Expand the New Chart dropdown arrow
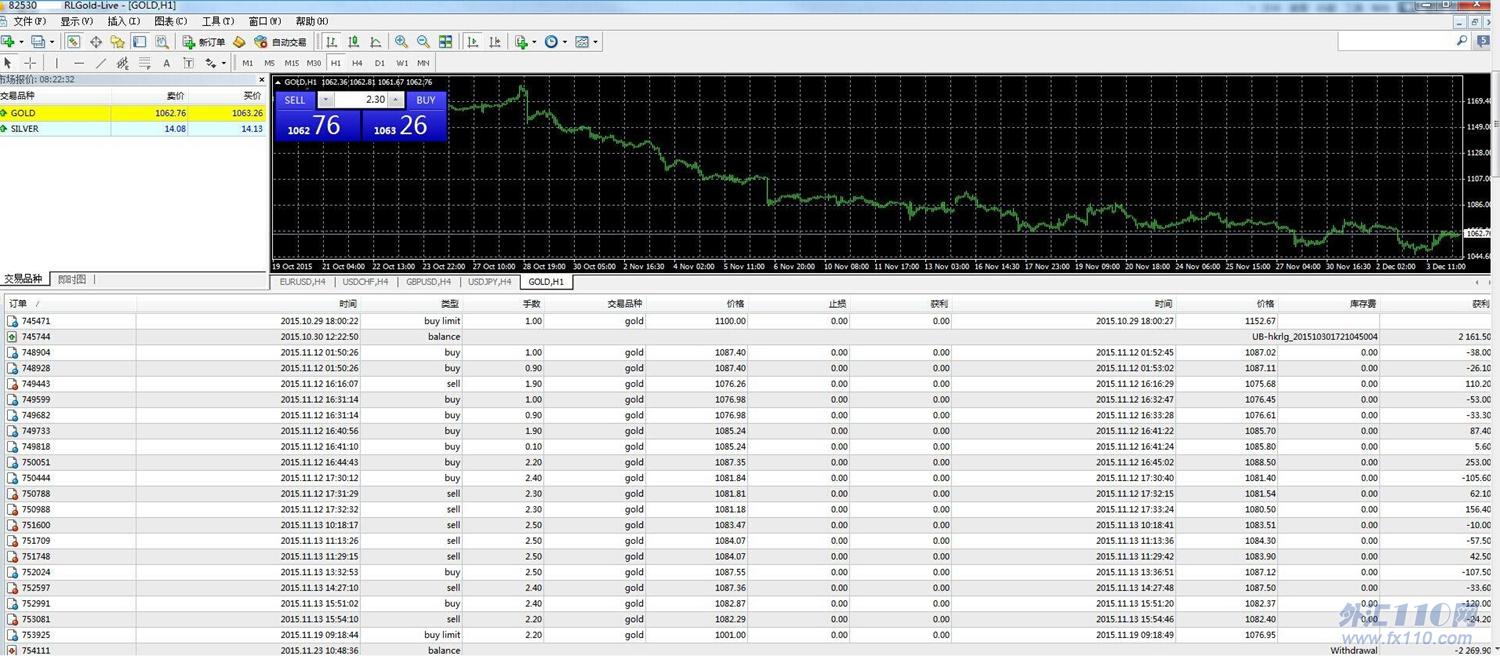 coord(22,42)
